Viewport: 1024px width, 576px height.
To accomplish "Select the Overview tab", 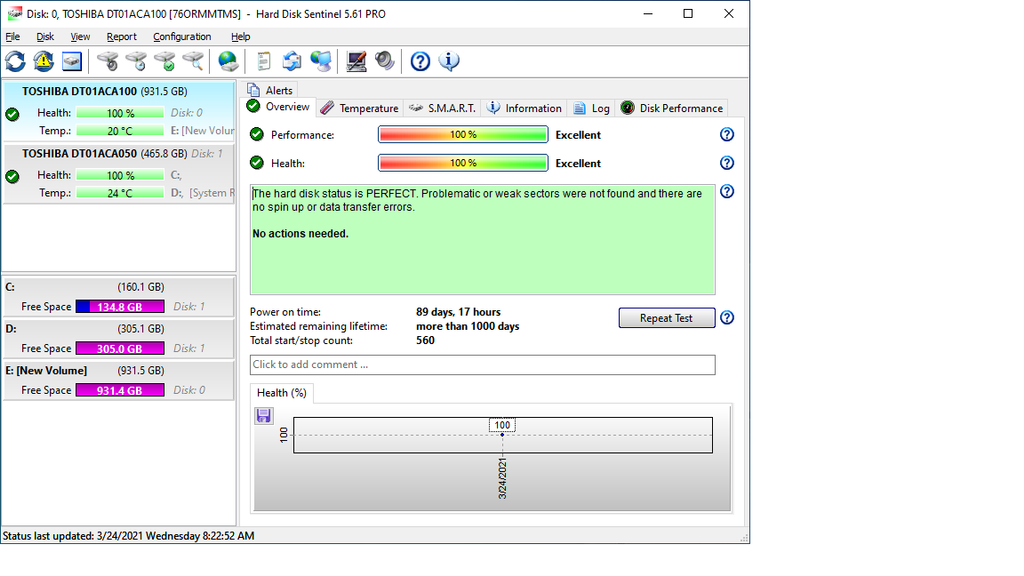I will coord(280,107).
